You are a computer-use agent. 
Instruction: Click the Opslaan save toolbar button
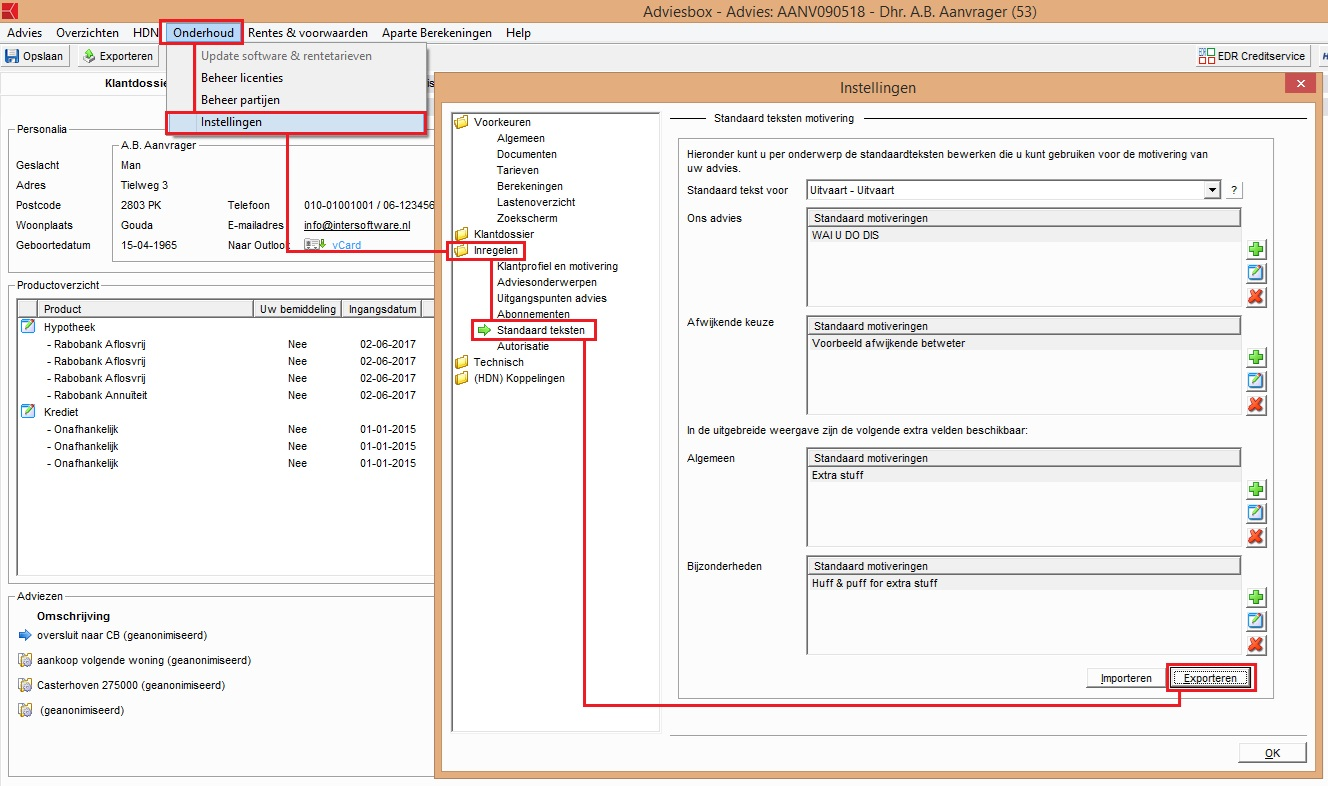(35, 56)
